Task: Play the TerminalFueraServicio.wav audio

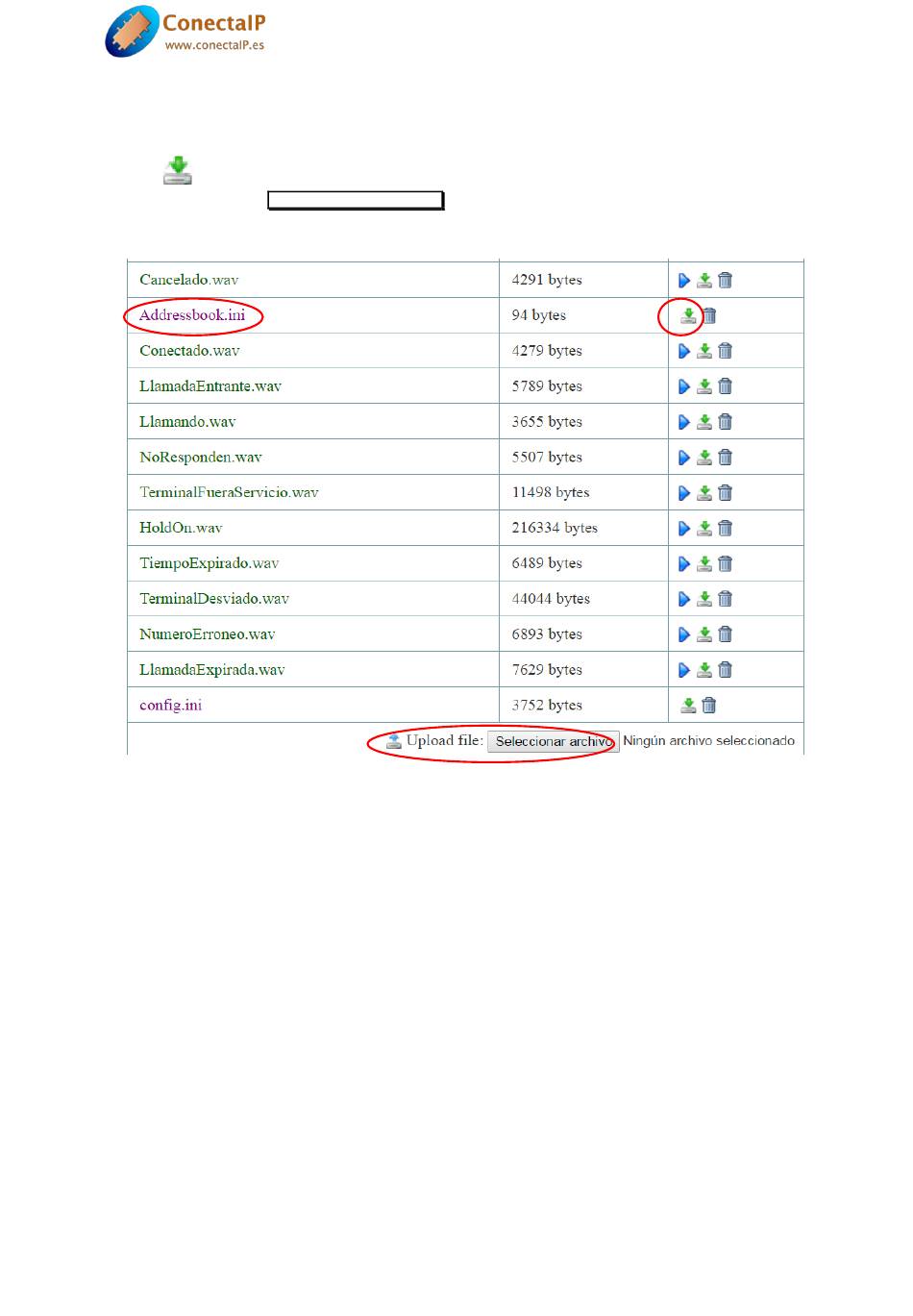Action: pyautogui.click(x=684, y=493)
